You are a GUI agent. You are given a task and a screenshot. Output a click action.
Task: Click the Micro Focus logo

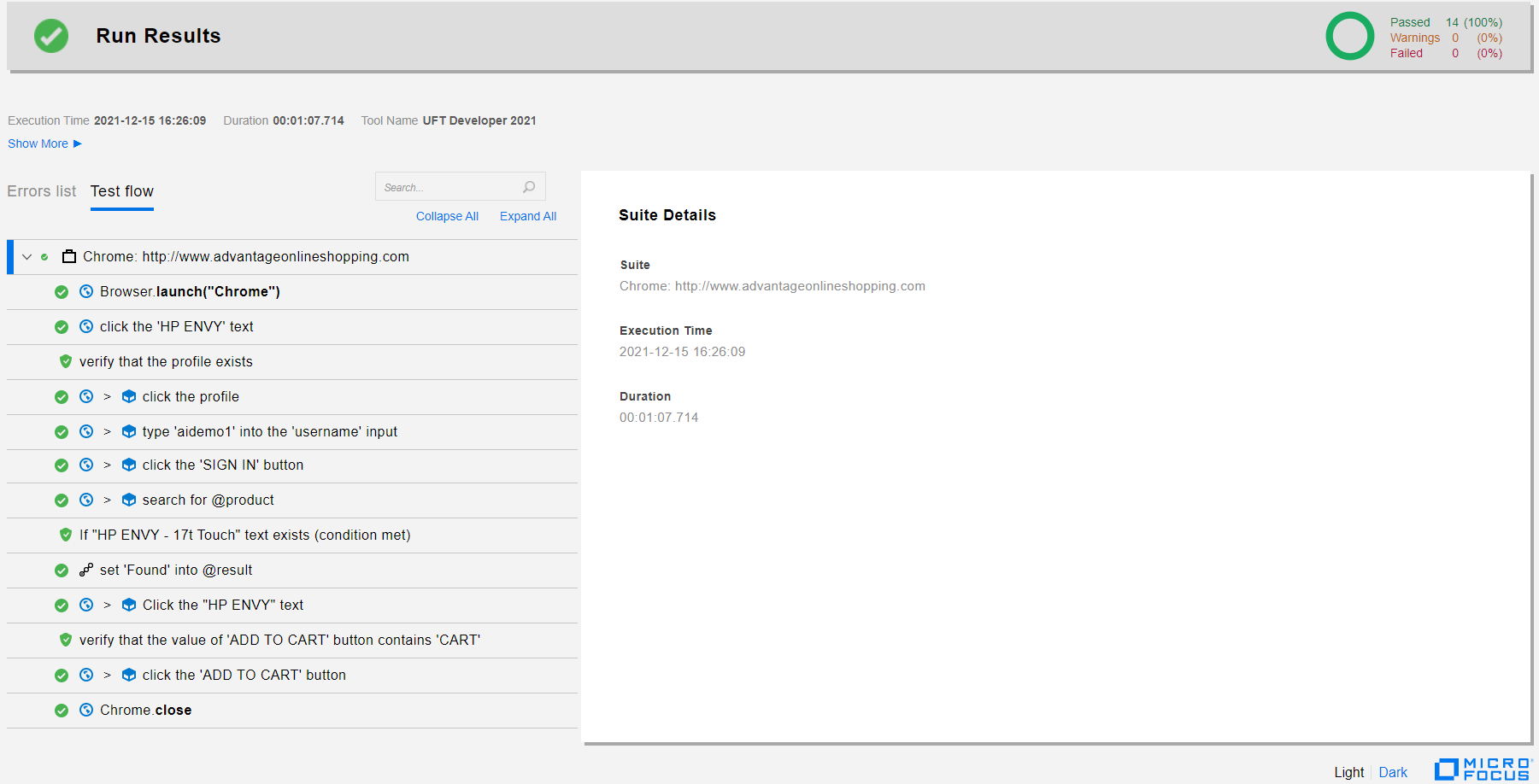click(1483, 769)
